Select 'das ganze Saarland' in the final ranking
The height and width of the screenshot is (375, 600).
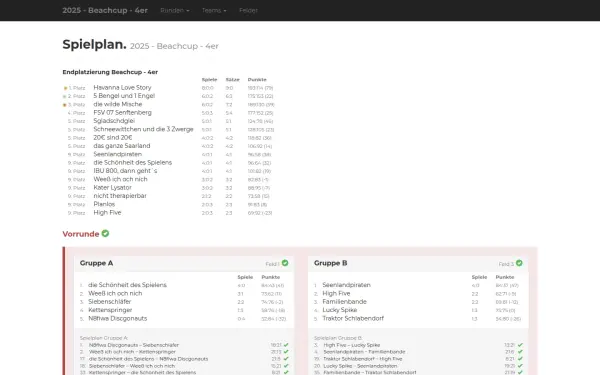[x=122, y=146]
